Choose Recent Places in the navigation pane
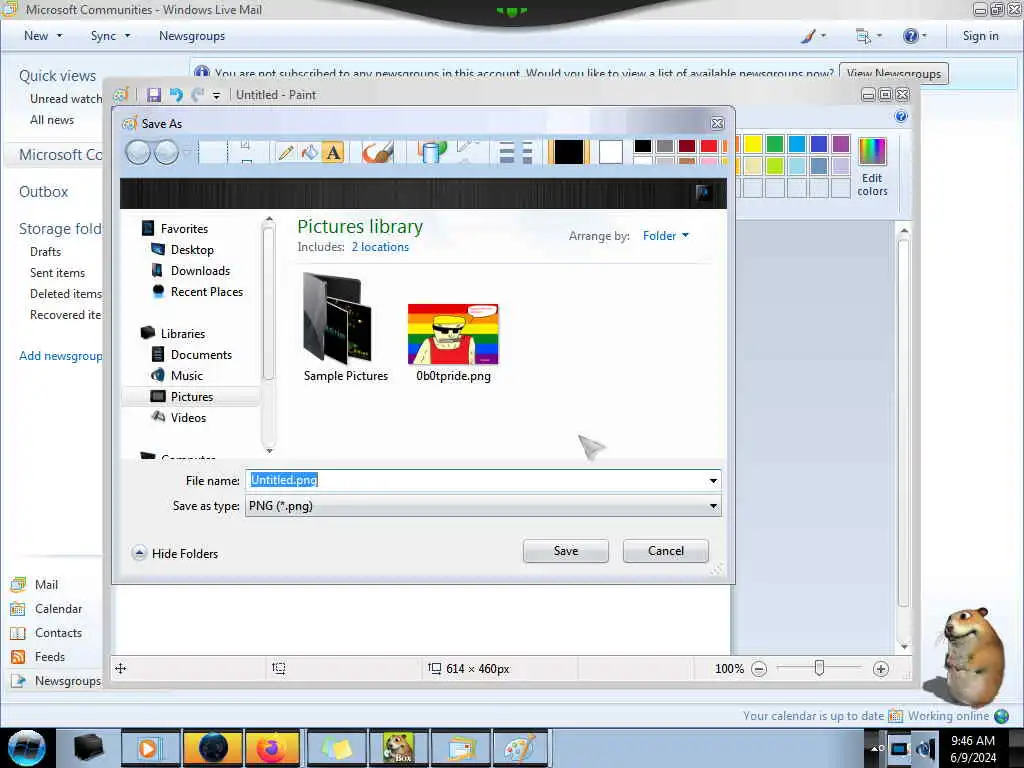 pyautogui.click(x=206, y=291)
